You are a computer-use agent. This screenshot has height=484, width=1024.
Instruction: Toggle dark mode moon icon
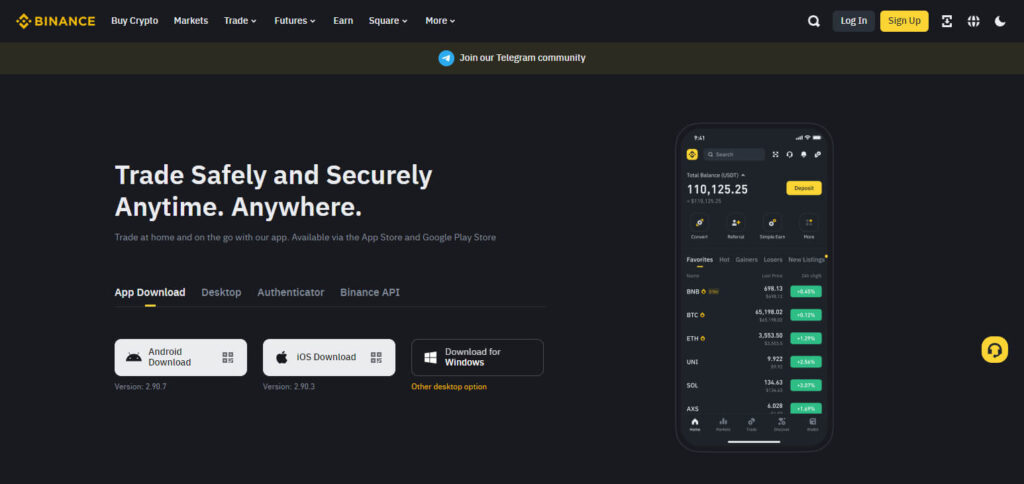pos(1000,21)
